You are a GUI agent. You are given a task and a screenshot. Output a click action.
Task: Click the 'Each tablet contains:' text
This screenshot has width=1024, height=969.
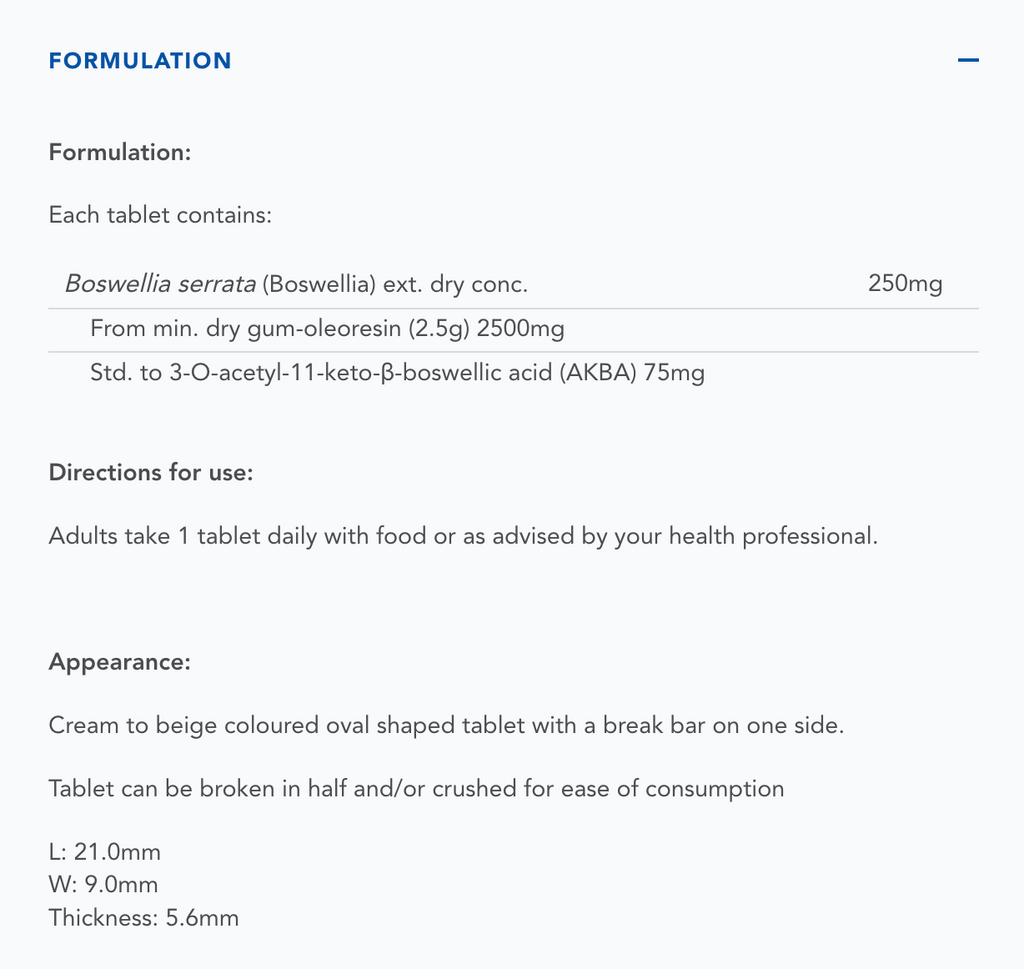[x=160, y=215]
